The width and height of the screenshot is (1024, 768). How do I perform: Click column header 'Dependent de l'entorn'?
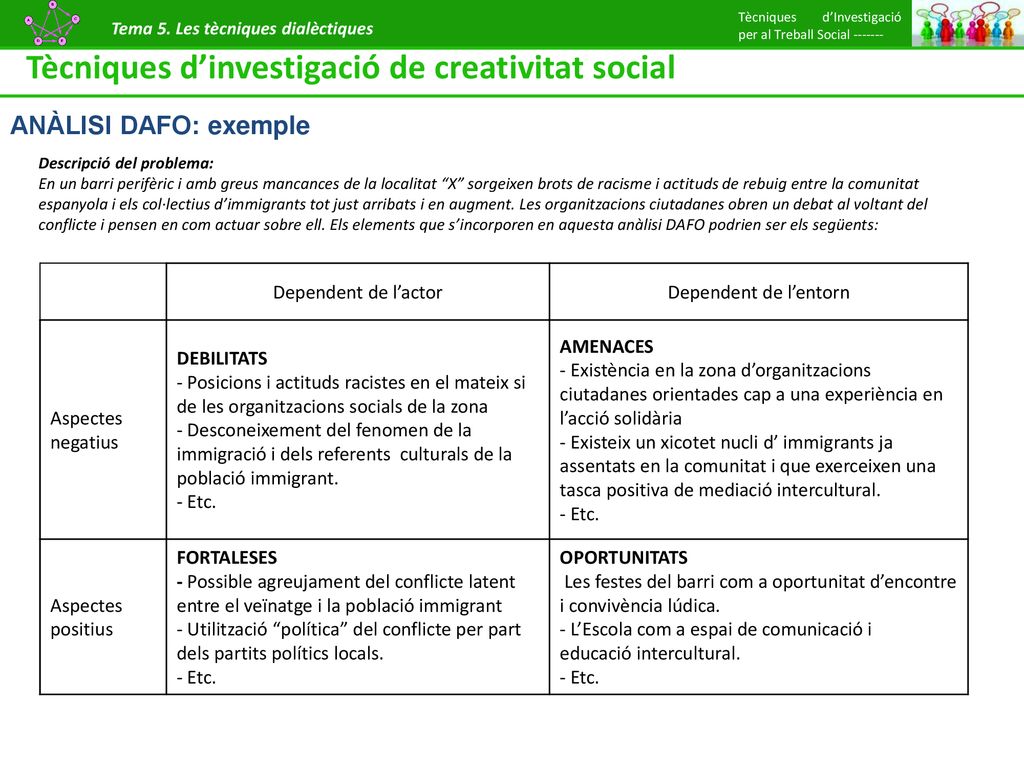coord(758,293)
